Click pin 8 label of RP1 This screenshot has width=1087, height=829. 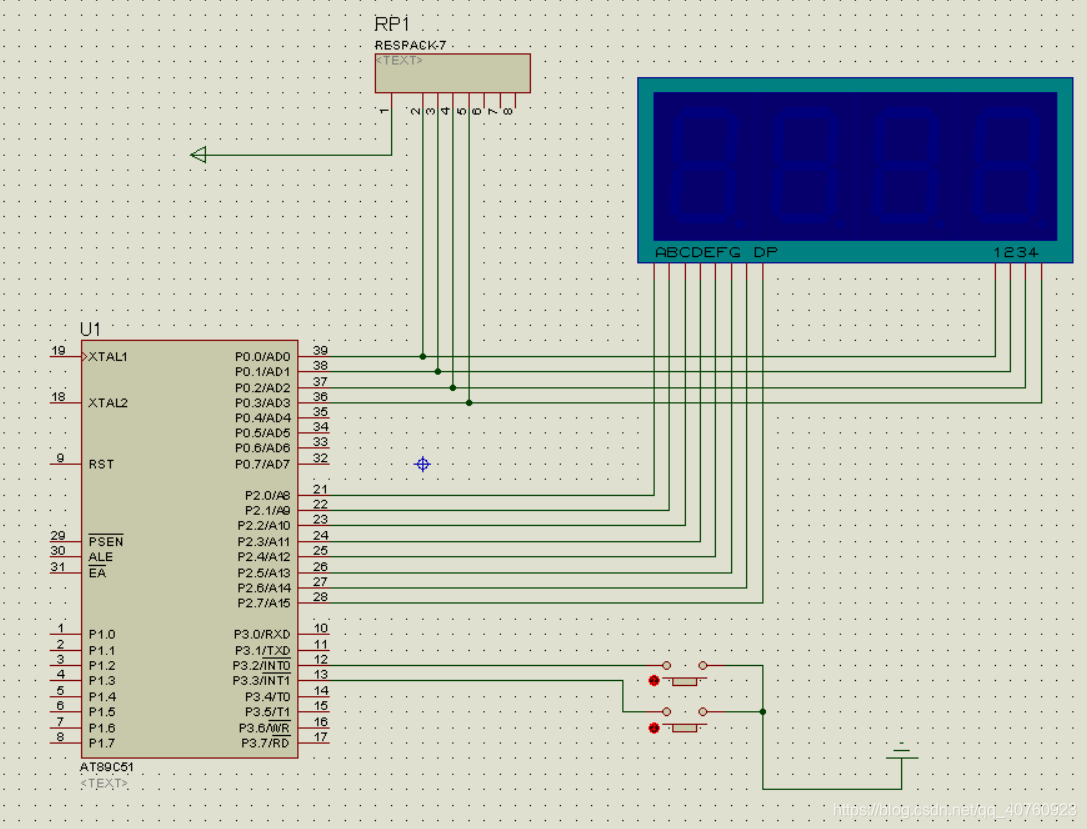[x=507, y=111]
